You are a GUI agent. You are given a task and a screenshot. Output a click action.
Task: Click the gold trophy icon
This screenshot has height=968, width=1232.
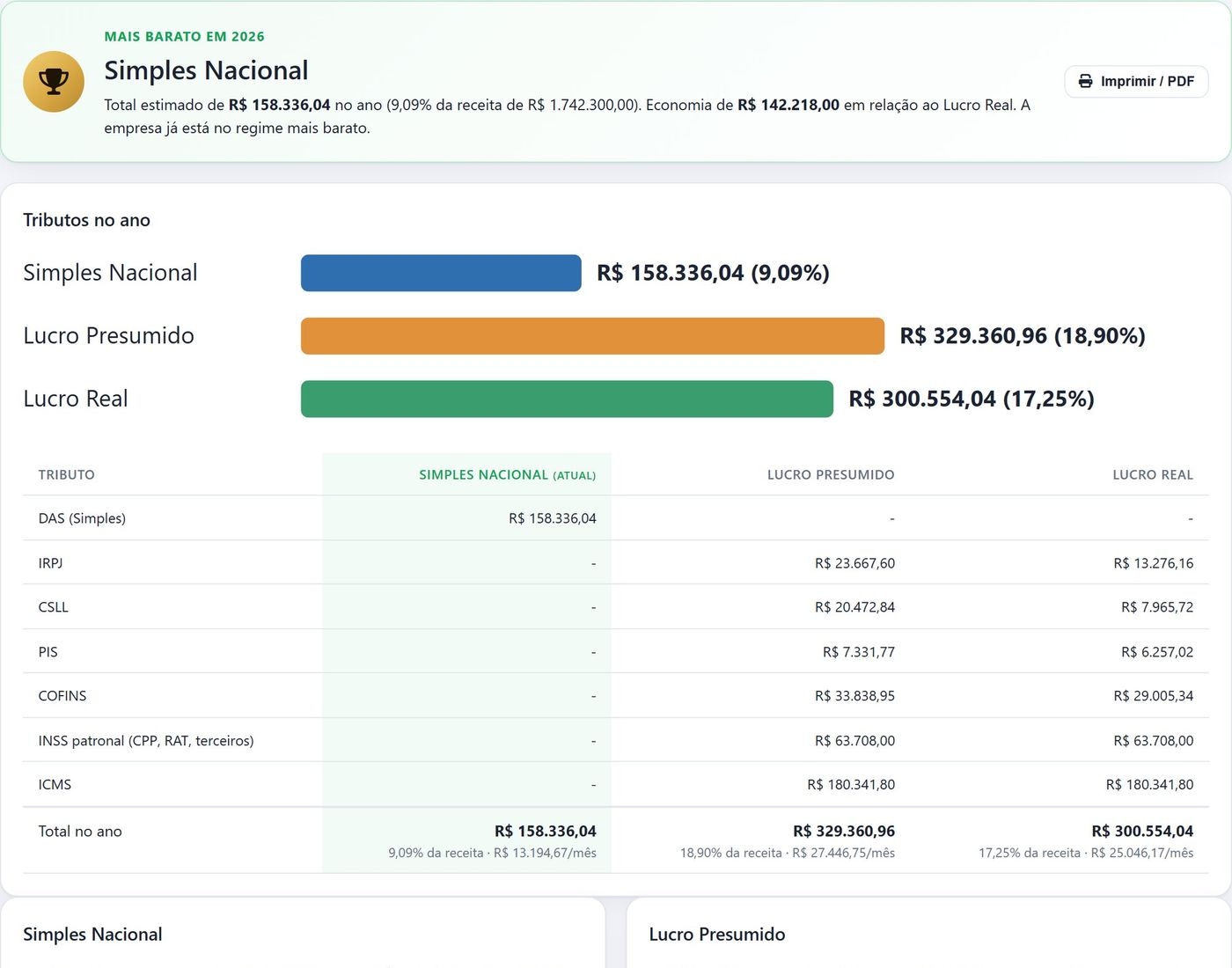tap(54, 82)
